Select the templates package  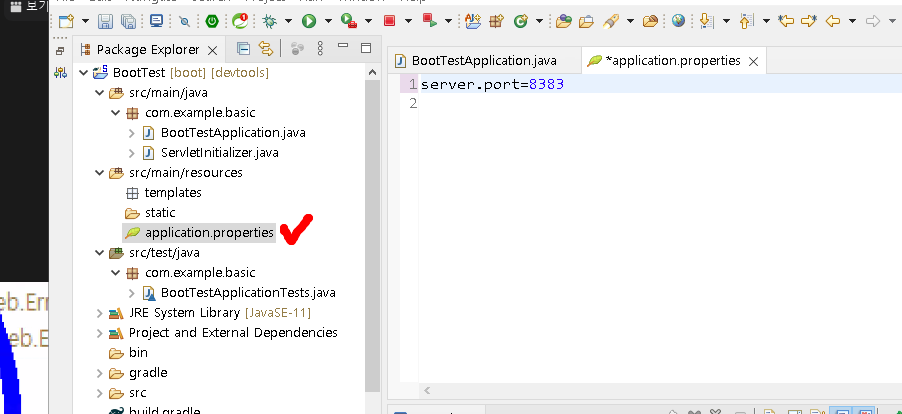(173, 193)
